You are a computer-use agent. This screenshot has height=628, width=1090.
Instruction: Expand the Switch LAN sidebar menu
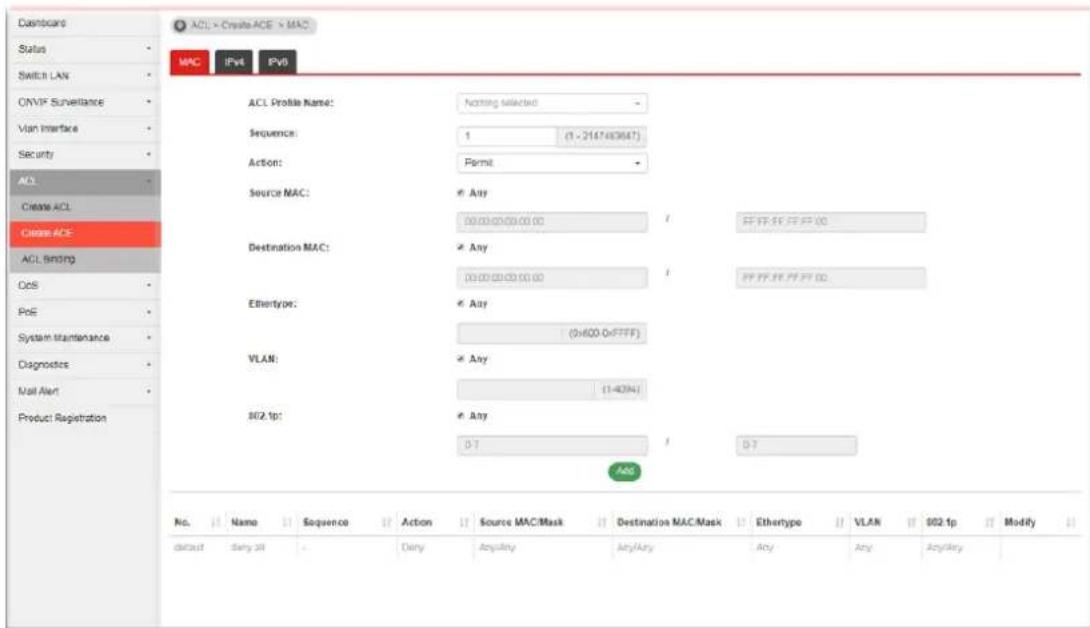[x=85, y=75]
